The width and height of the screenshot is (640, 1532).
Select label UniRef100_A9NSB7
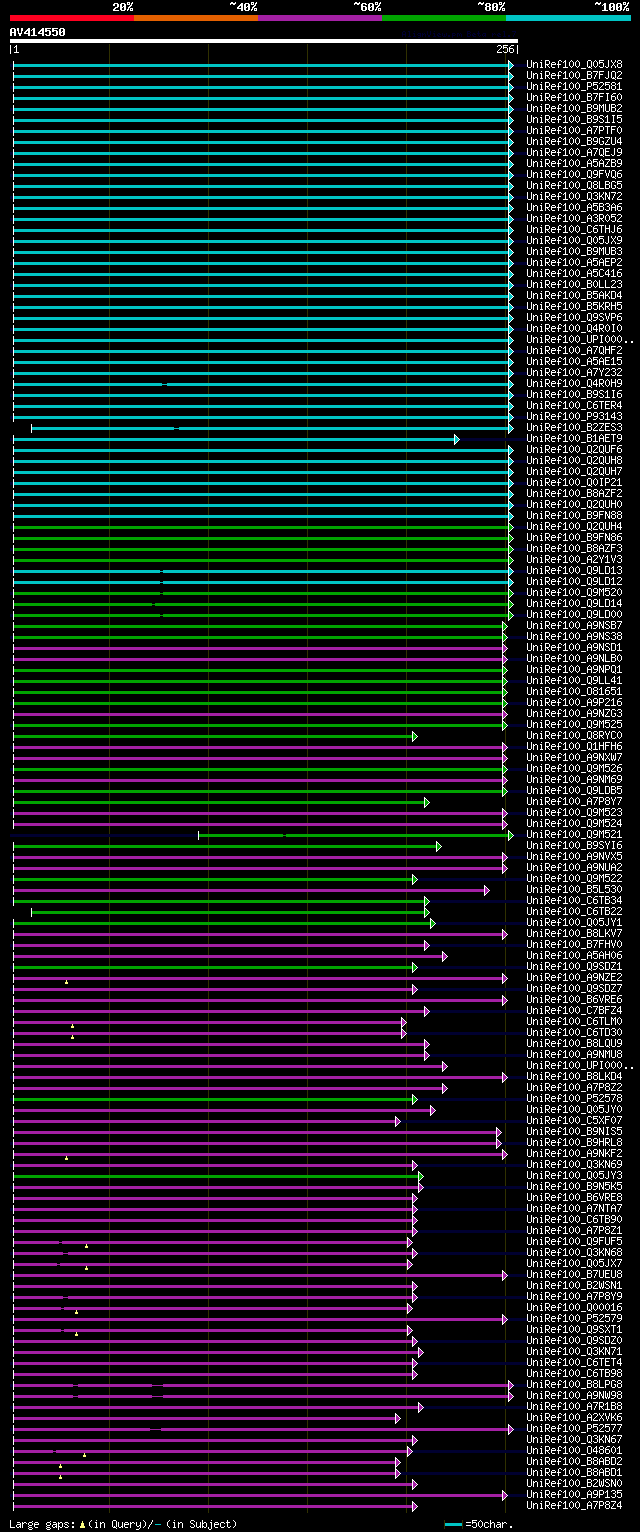574,625
